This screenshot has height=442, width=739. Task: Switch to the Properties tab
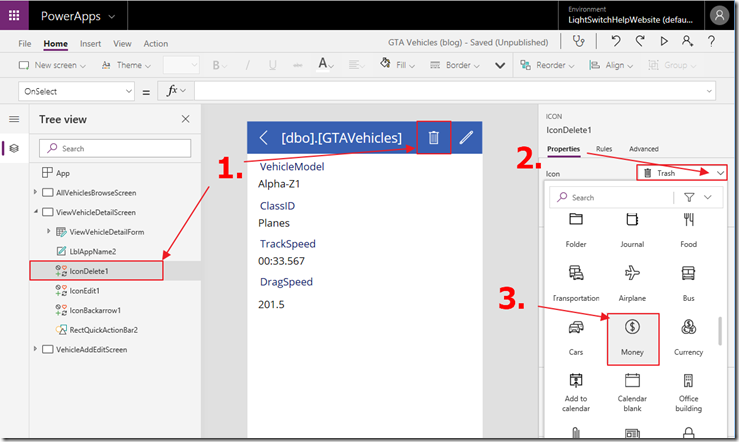[563, 149]
